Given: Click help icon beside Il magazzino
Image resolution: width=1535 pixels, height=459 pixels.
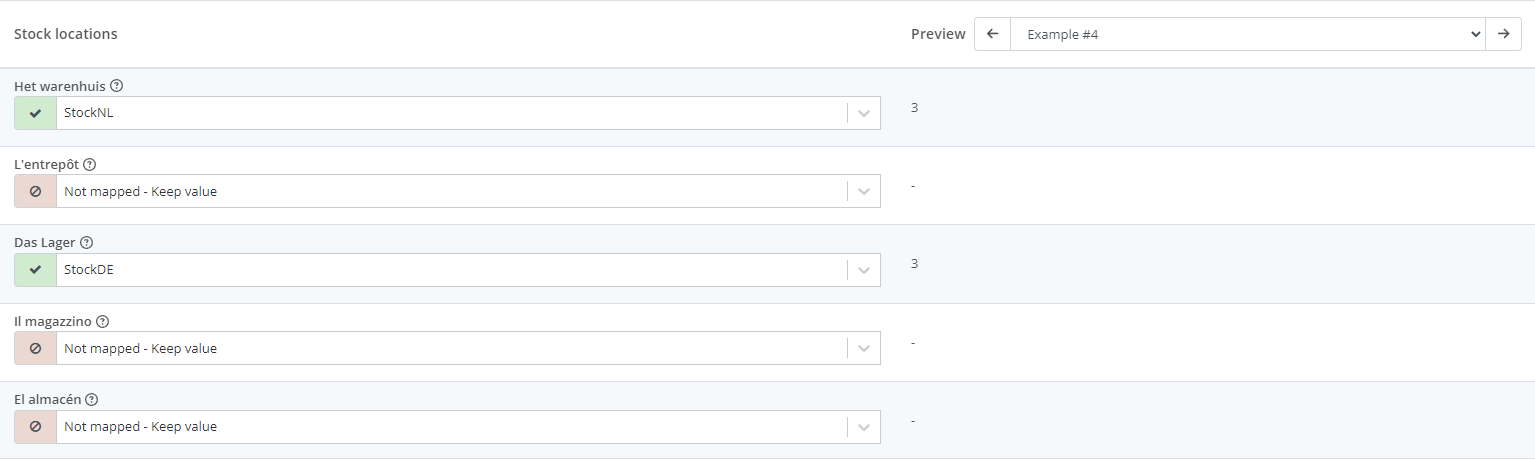Looking at the screenshot, I should tap(102, 322).
